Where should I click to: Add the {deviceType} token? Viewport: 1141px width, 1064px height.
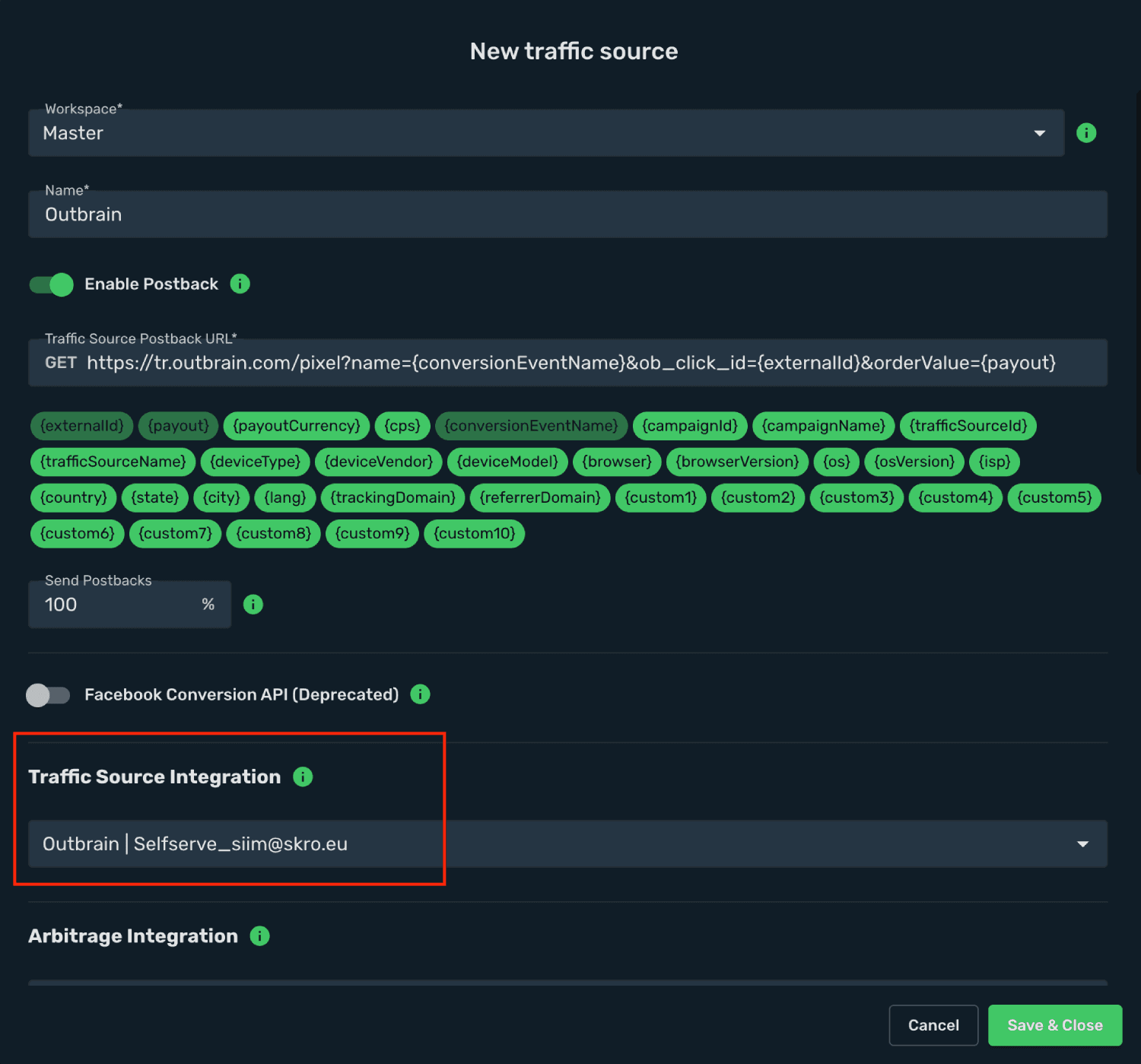[256, 462]
